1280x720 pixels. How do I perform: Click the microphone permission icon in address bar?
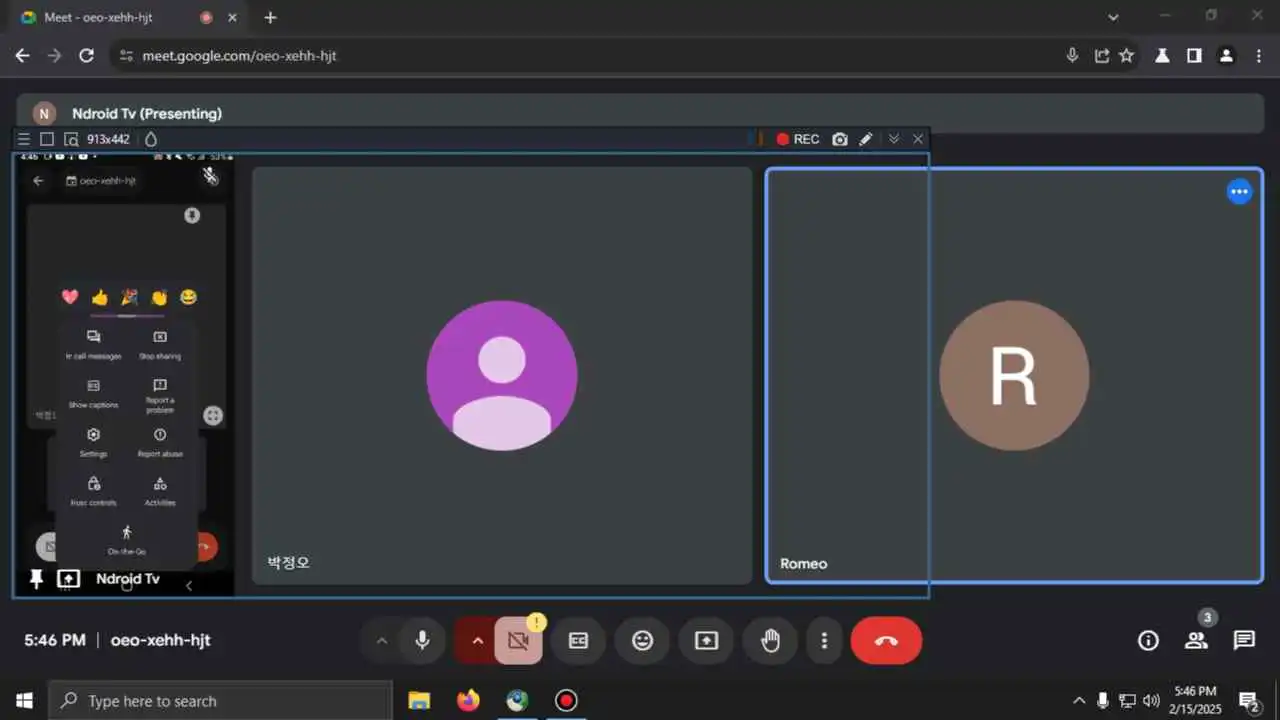coord(1072,56)
